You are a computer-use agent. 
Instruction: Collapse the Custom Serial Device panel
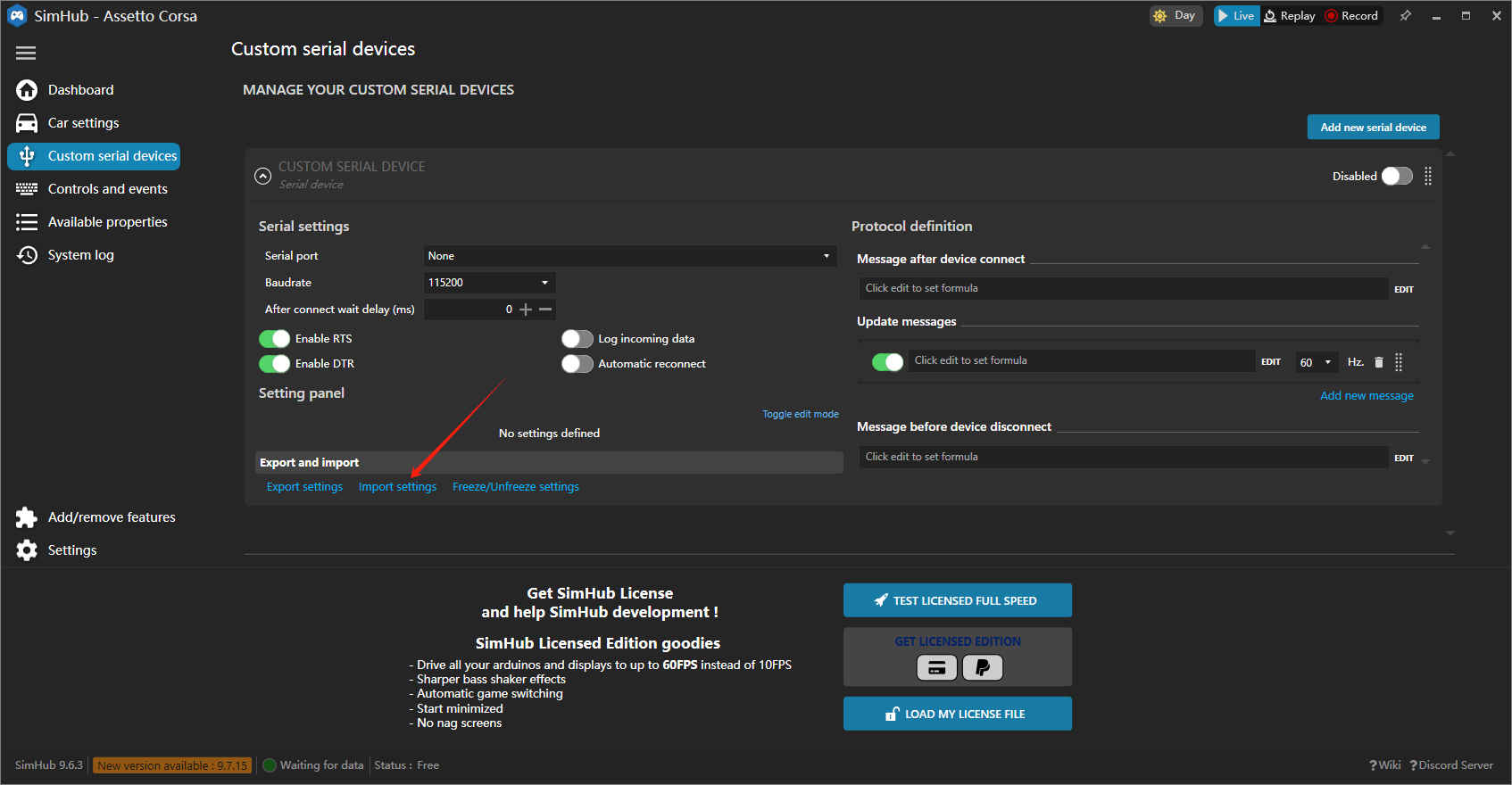coord(262,176)
